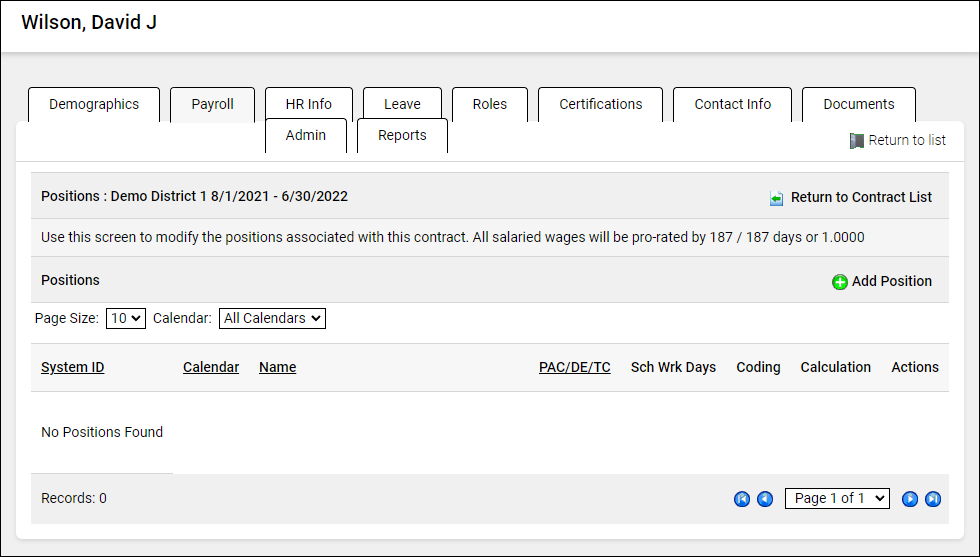Image resolution: width=980 pixels, height=557 pixels.
Task: Switch to the Demographics tab
Action: tap(94, 104)
